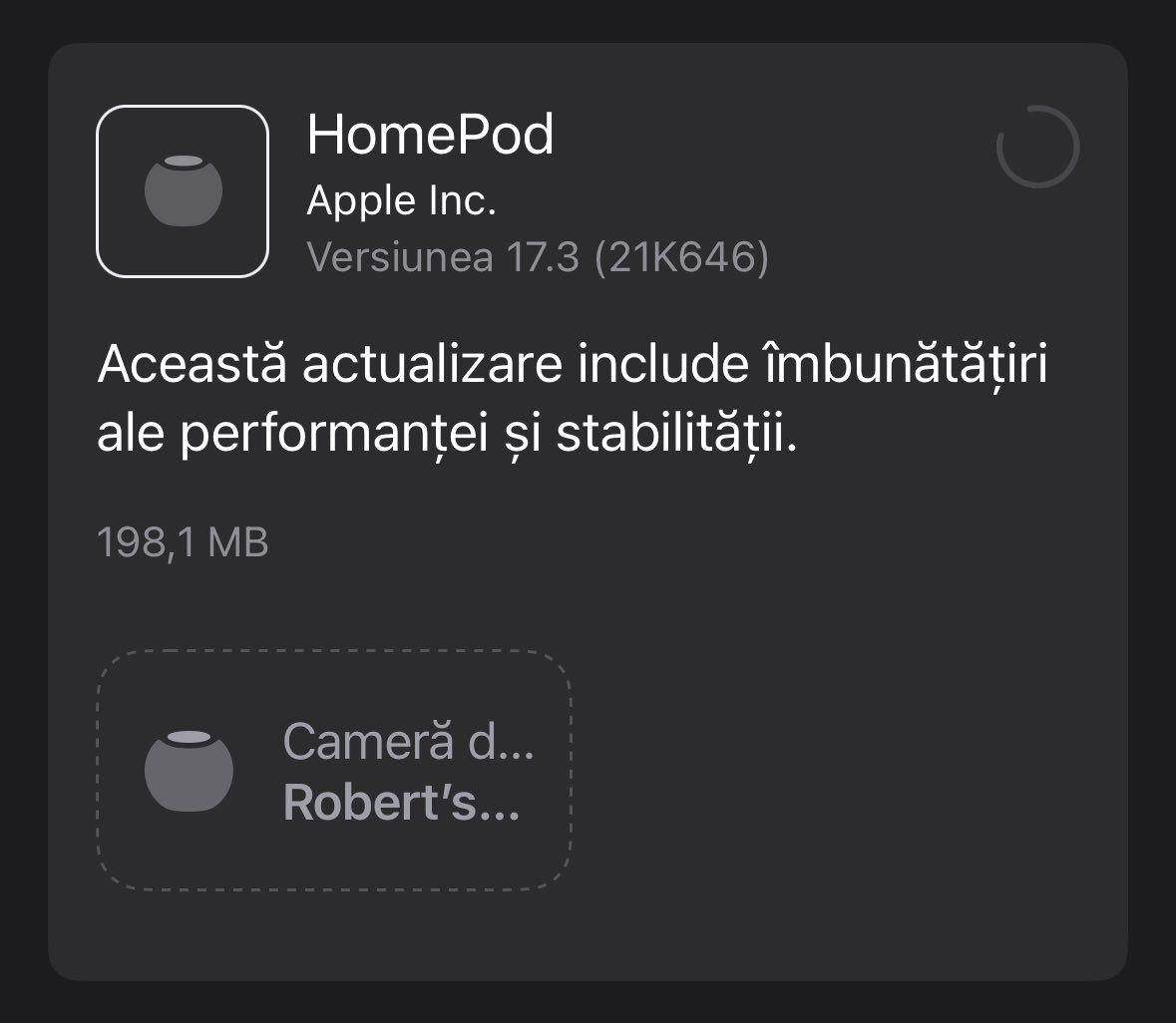Image resolution: width=1176 pixels, height=1023 pixels.
Task: Open the Apple Inc. developer label
Action: [401, 201]
